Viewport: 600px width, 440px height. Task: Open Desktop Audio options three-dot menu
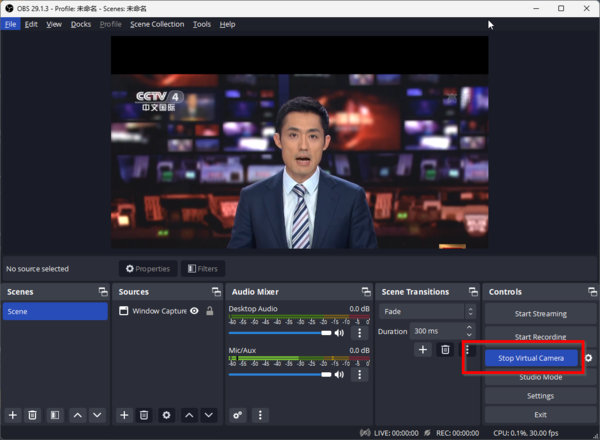(x=359, y=333)
